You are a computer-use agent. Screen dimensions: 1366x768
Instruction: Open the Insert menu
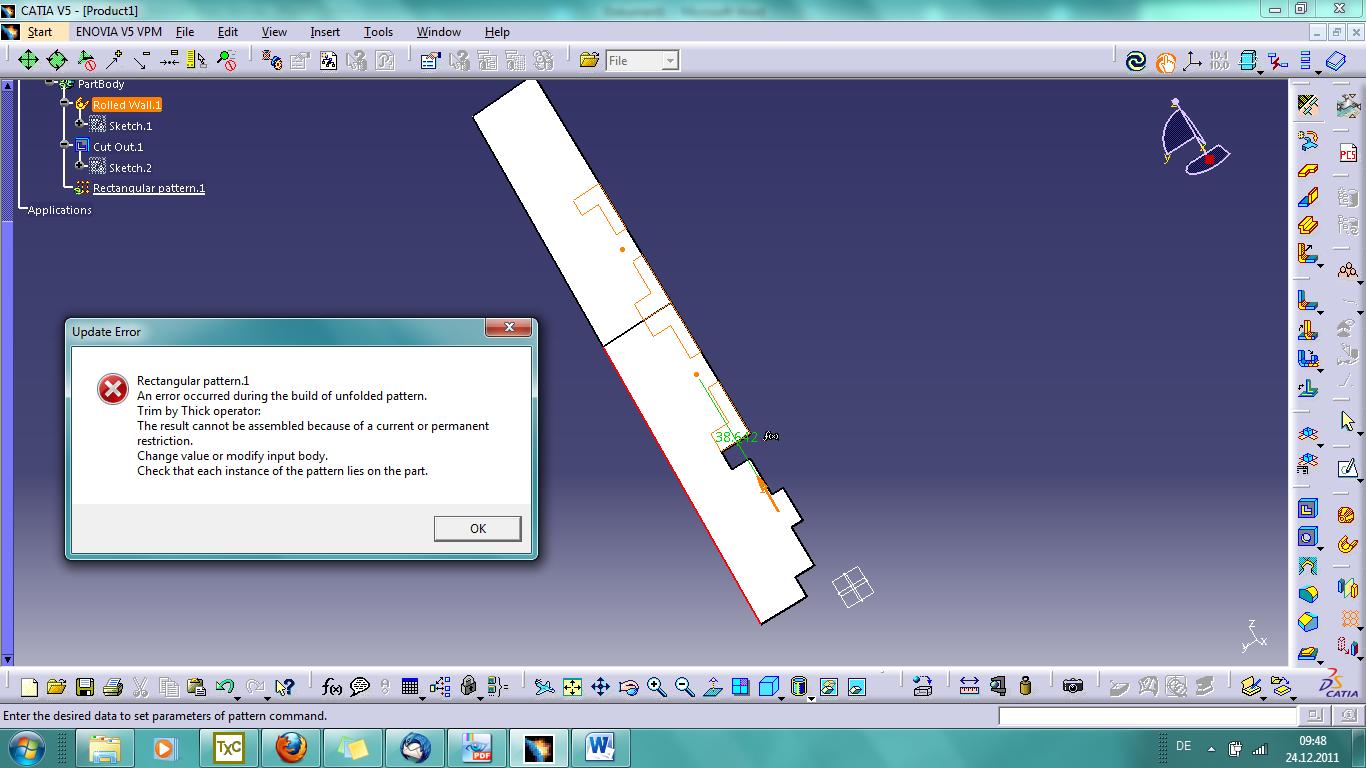coord(325,32)
